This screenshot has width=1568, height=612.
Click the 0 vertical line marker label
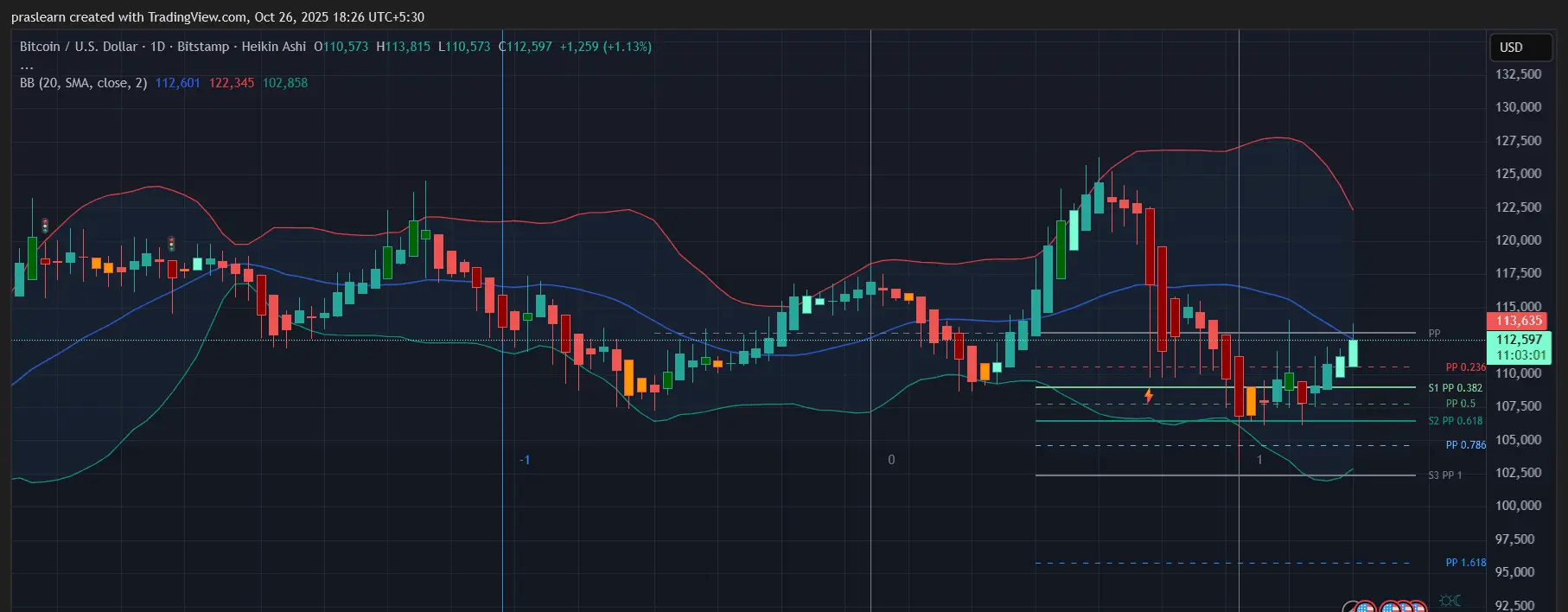click(891, 460)
